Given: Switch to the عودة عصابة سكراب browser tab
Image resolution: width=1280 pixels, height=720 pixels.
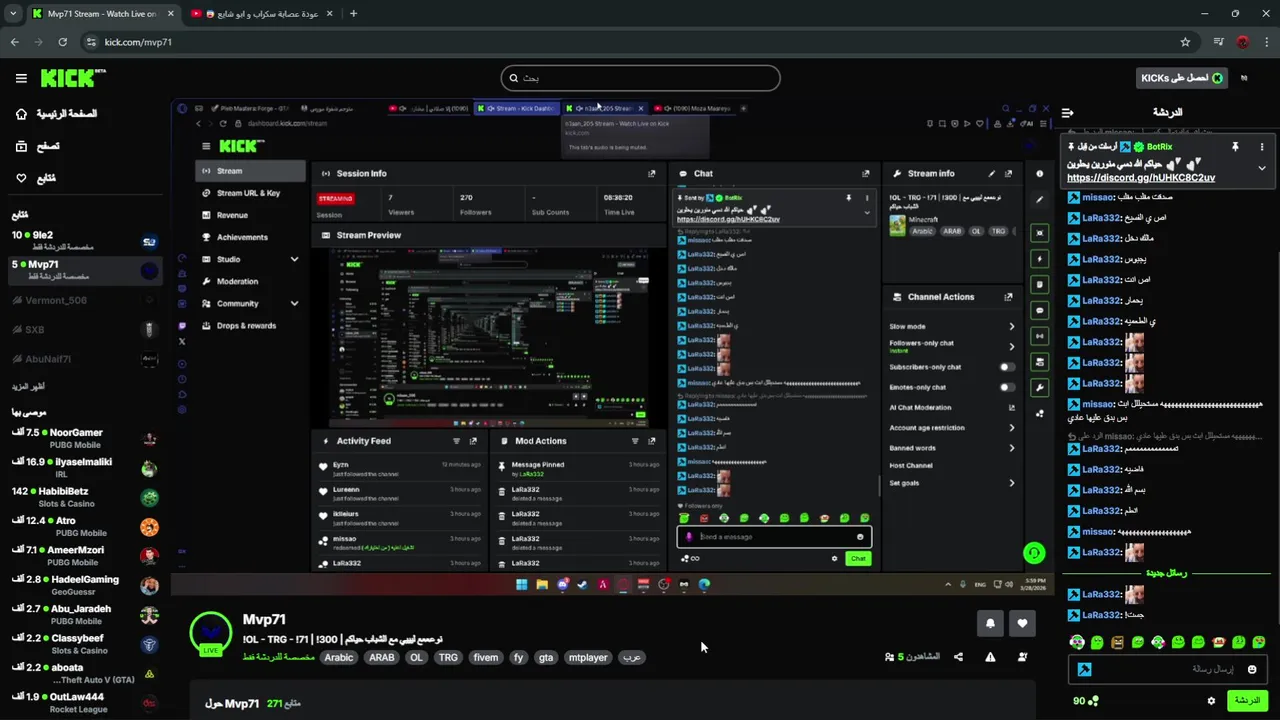Looking at the screenshot, I should [x=260, y=14].
